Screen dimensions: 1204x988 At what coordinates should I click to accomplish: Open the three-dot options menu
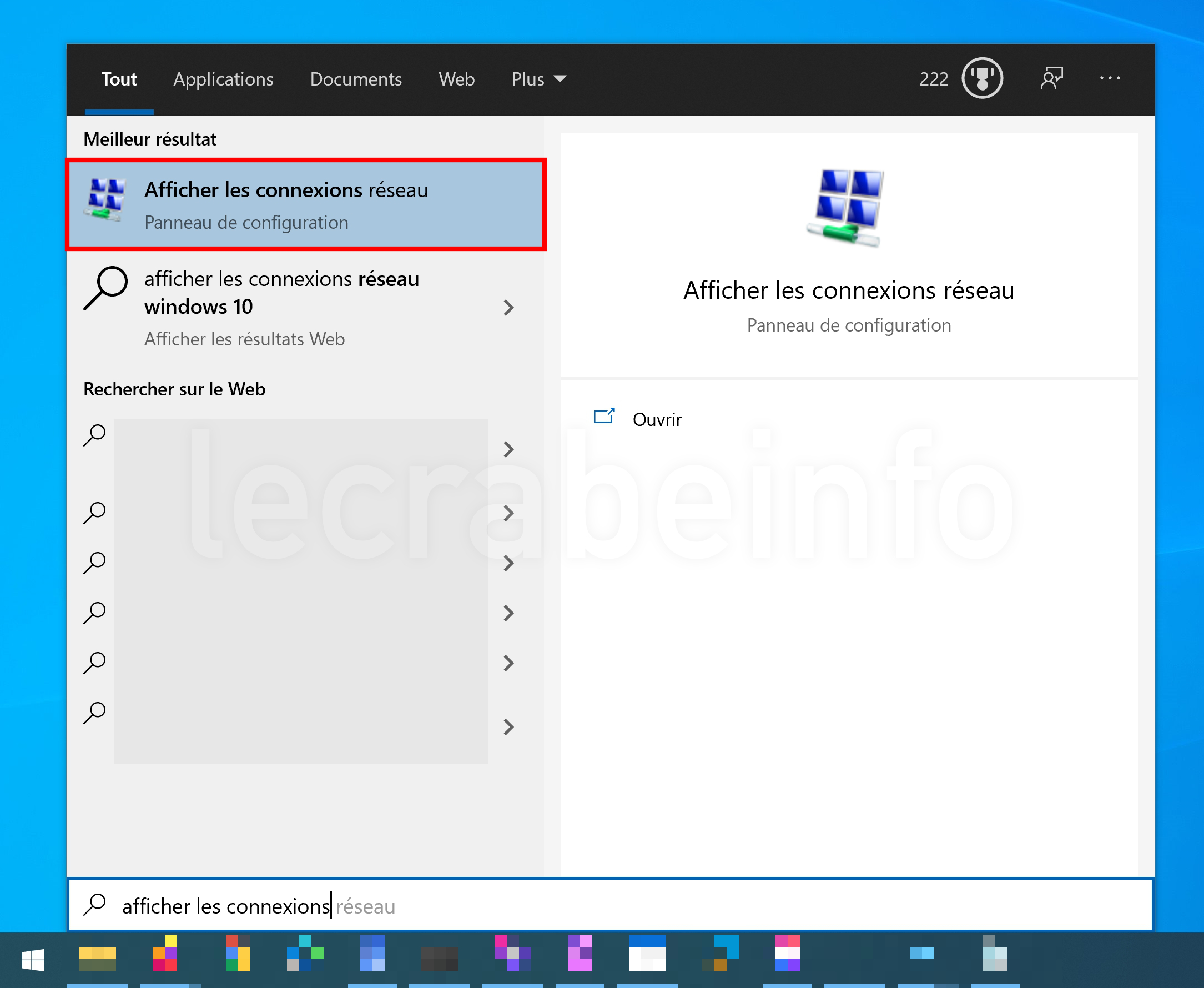(x=1110, y=78)
